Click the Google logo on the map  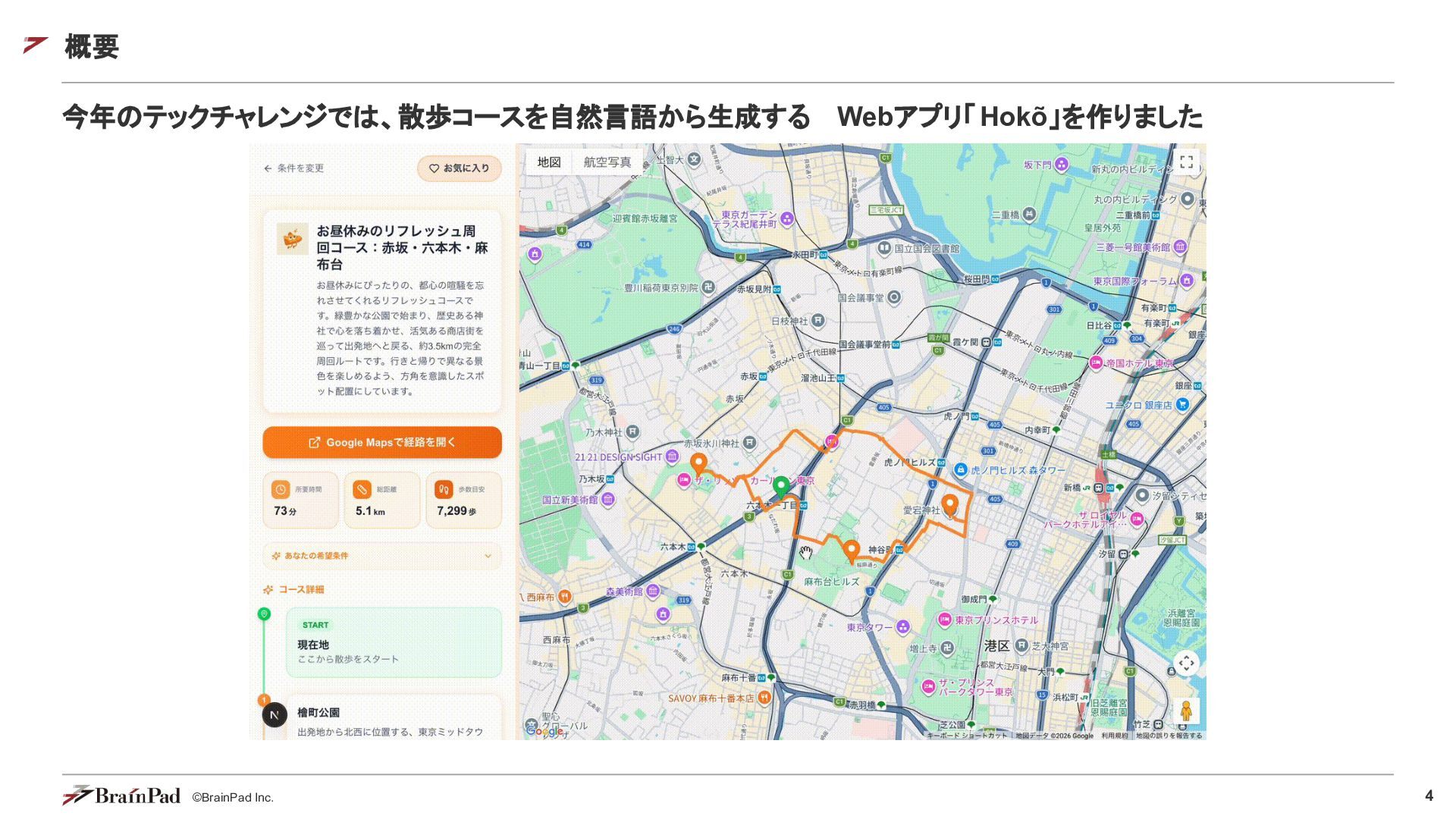coord(544,731)
